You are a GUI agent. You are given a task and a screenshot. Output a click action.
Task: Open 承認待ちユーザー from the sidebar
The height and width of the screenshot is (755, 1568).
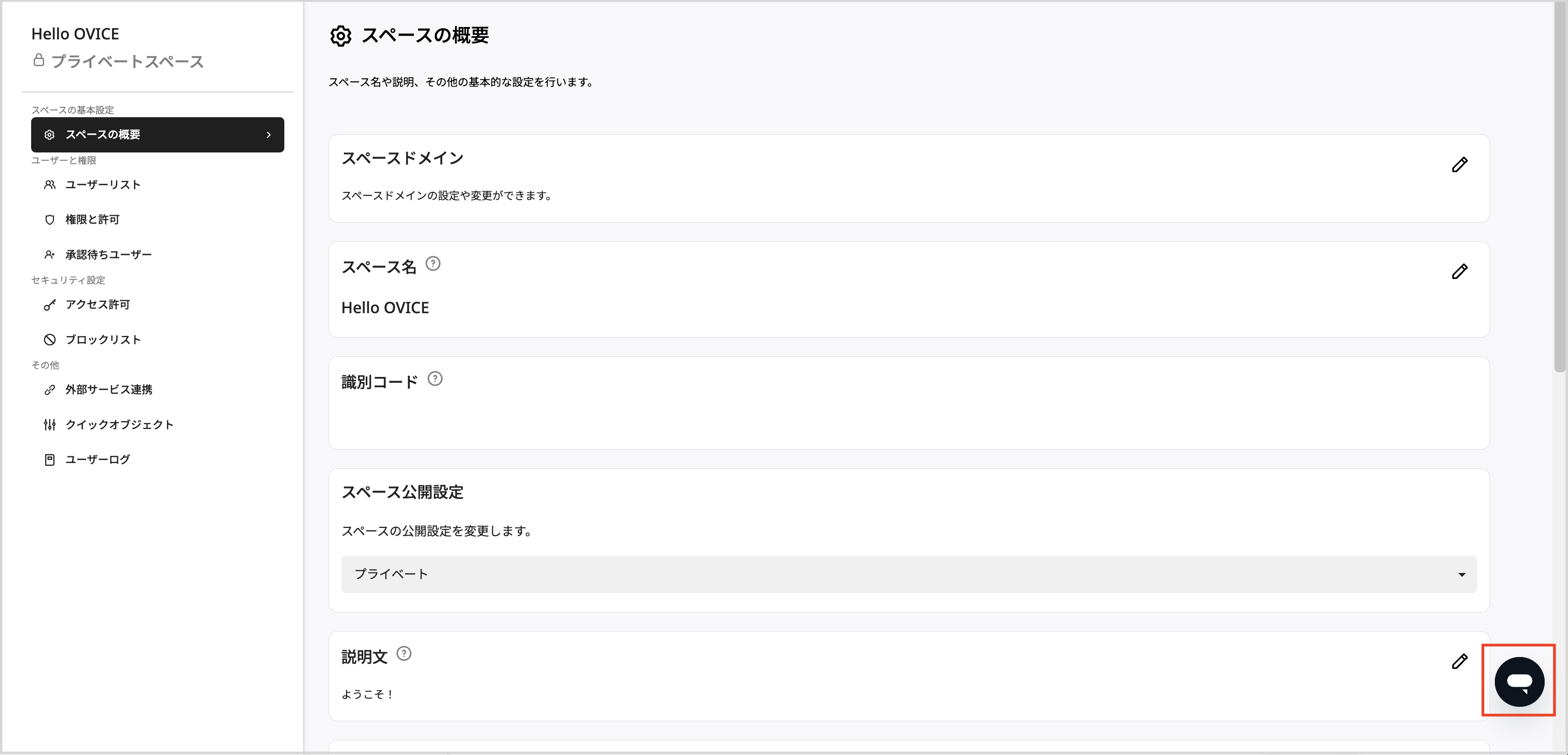click(x=108, y=254)
